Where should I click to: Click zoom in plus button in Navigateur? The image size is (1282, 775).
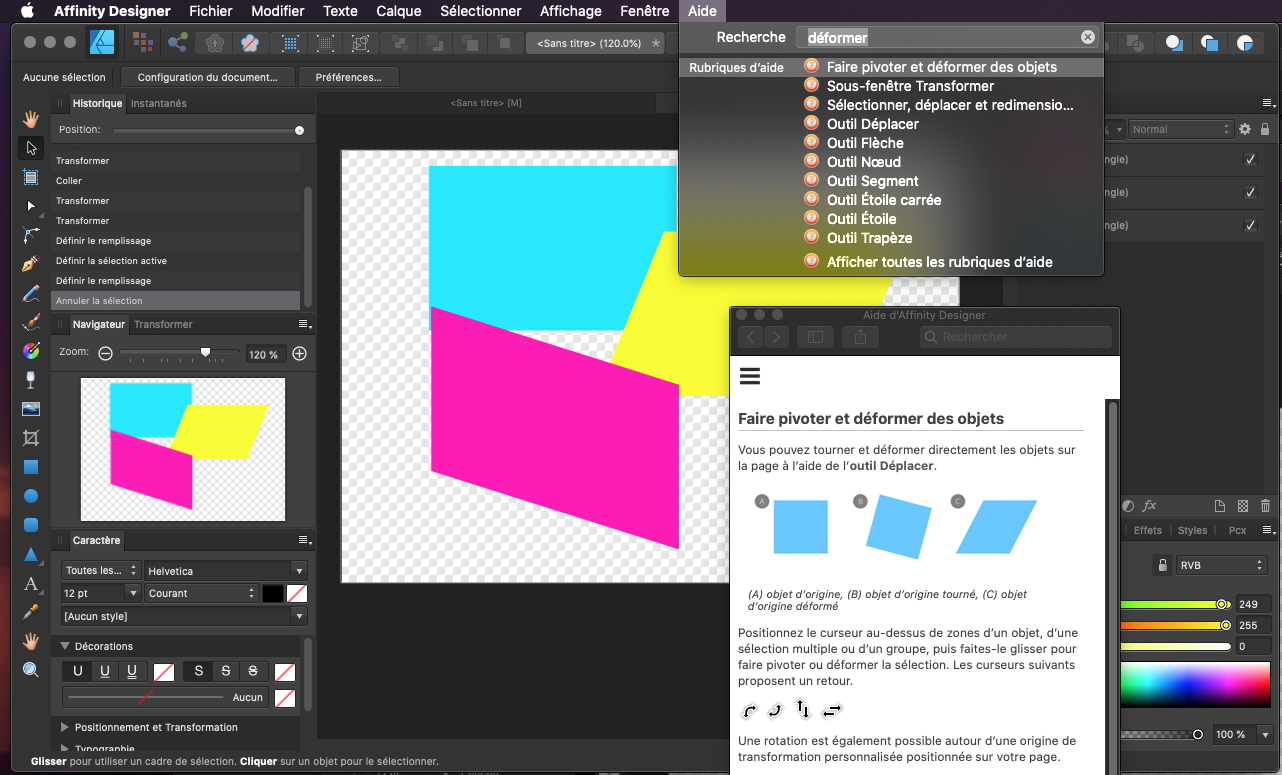[299, 354]
